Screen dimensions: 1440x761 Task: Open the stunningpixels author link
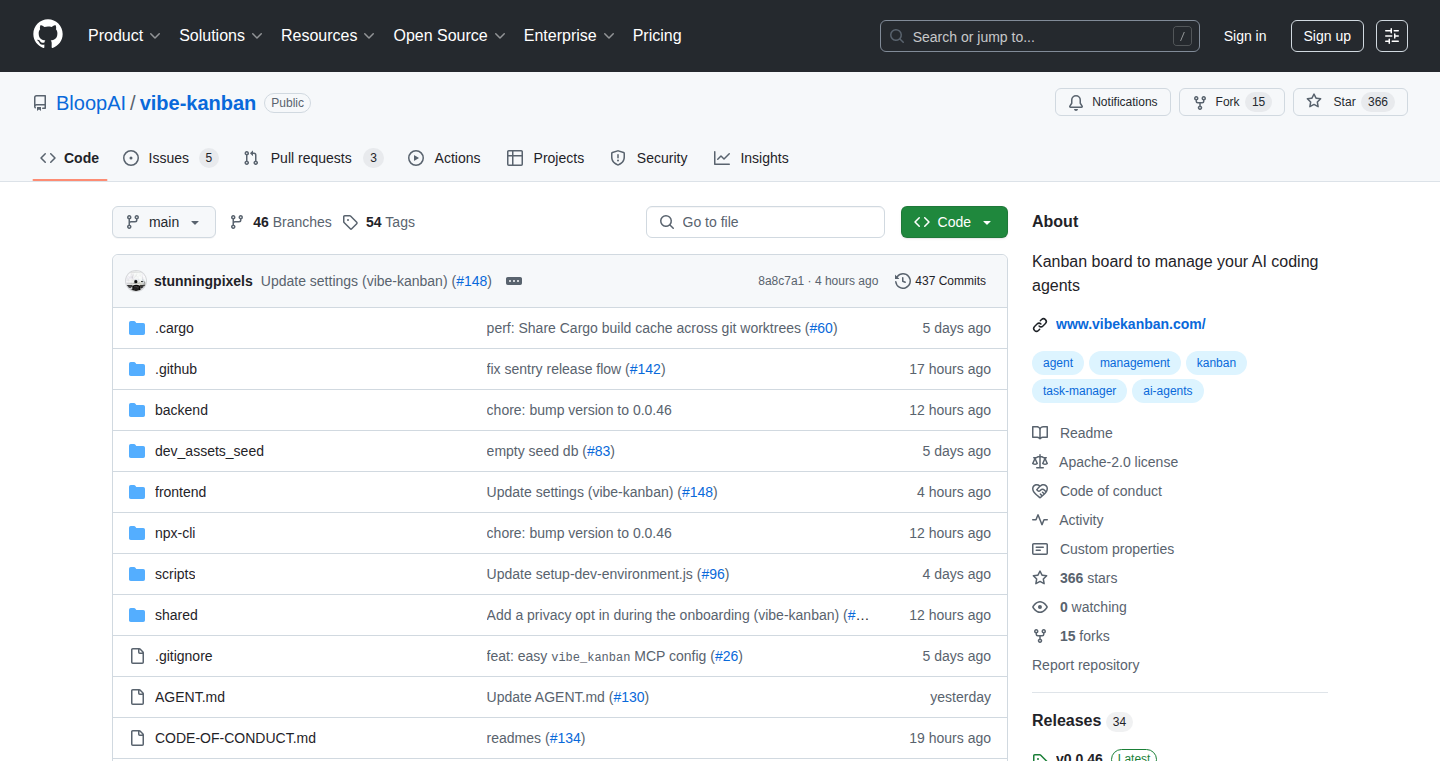pos(203,281)
